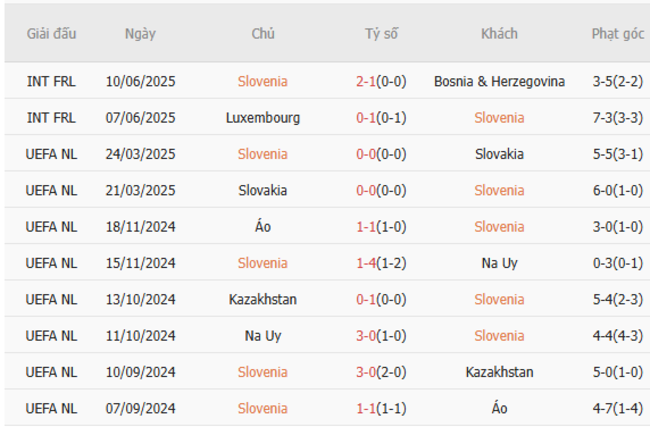
Task: Click the 7-3(3-3) corner kick stat
Action: click(617, 118)
